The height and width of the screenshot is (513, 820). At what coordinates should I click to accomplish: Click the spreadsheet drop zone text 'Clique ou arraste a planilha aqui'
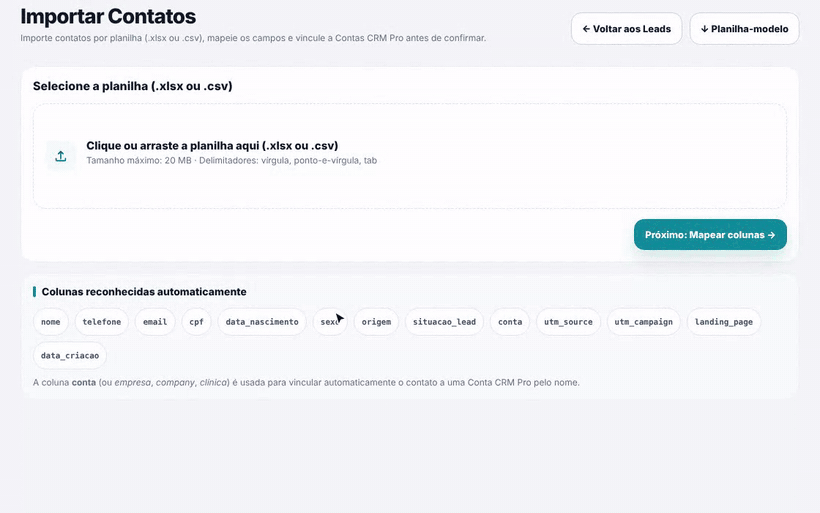212,146
